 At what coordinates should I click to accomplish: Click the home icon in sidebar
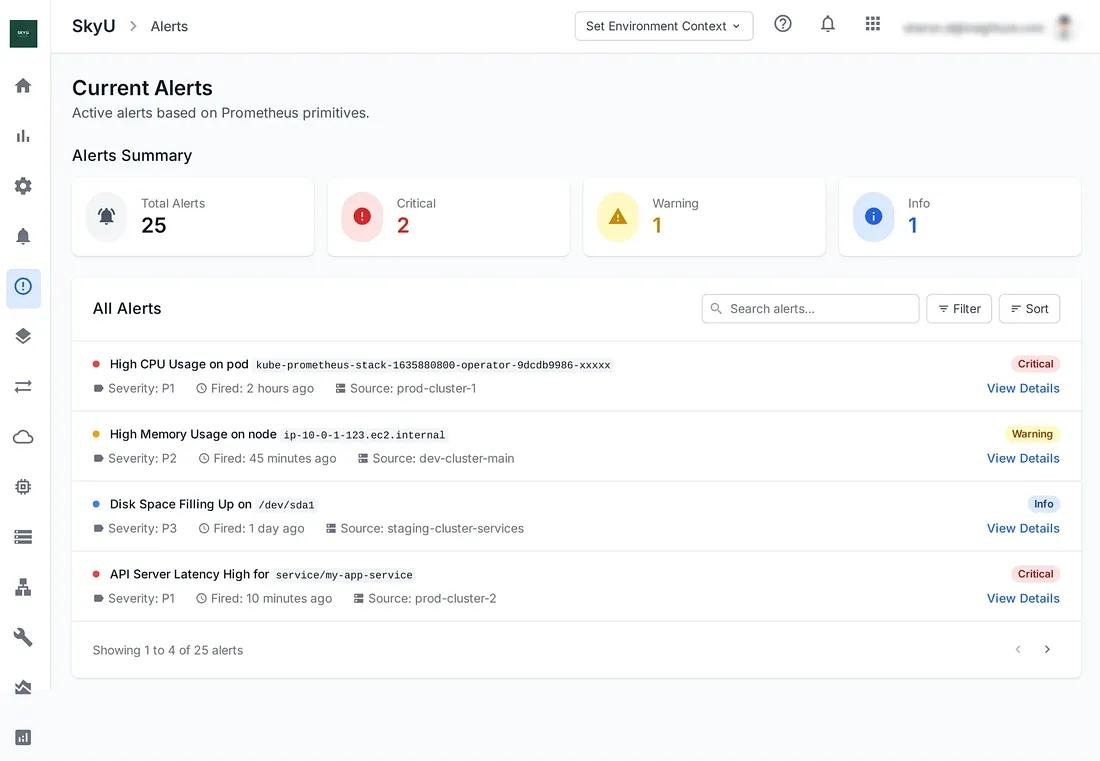pos(23,86)
